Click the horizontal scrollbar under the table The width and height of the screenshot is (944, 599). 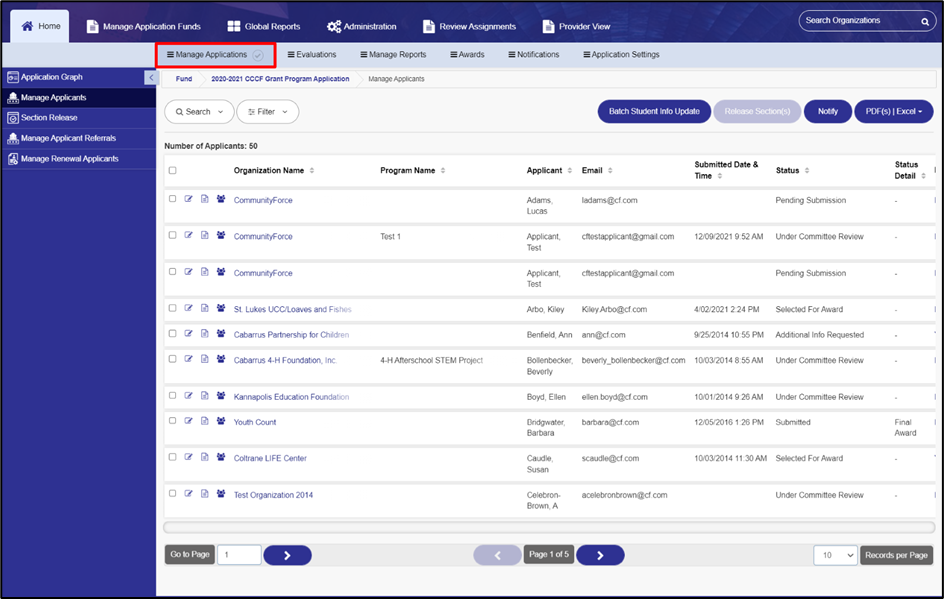pyautogui.click(x=549, y=527)
